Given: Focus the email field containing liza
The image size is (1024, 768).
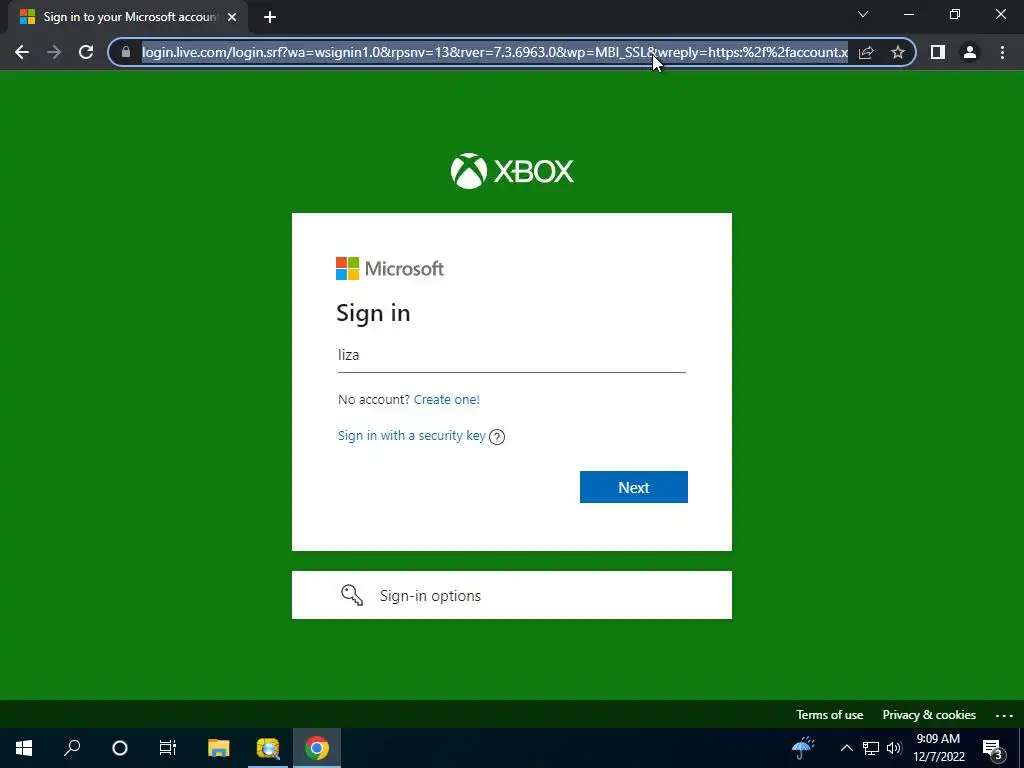Looking at the screenshot, I should (511, 355).
